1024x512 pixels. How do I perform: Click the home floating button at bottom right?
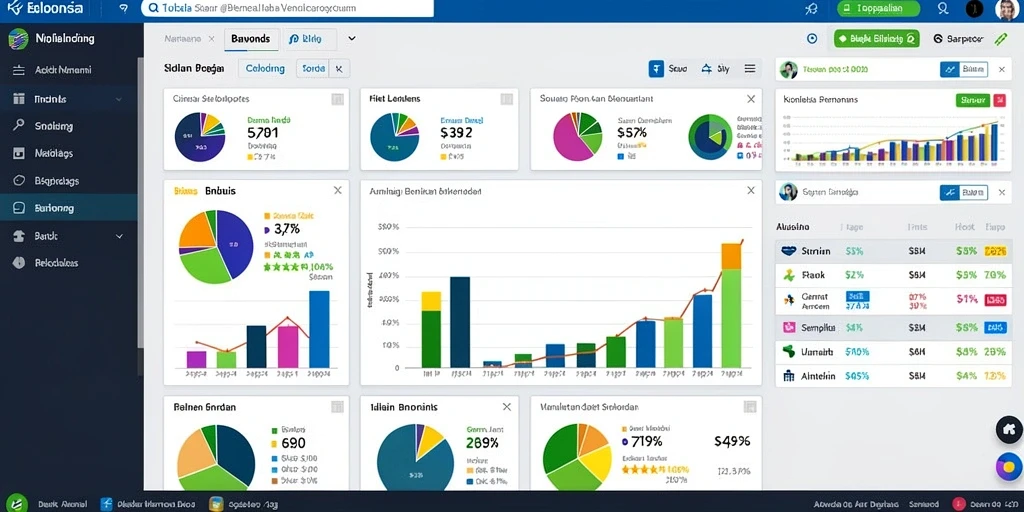point(1009,430)
